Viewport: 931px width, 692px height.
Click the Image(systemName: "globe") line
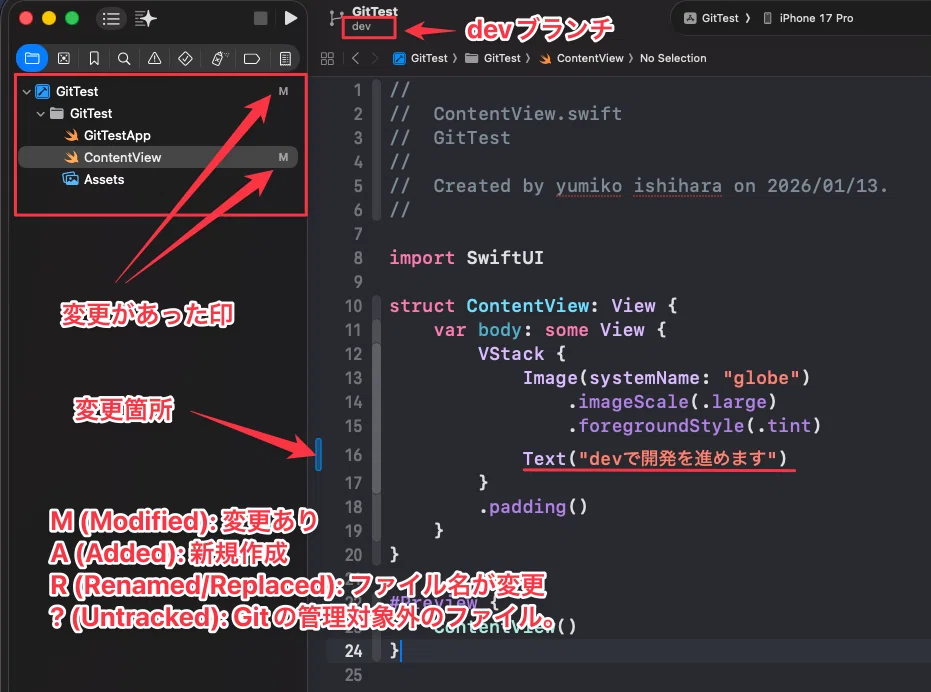[666, 378]
